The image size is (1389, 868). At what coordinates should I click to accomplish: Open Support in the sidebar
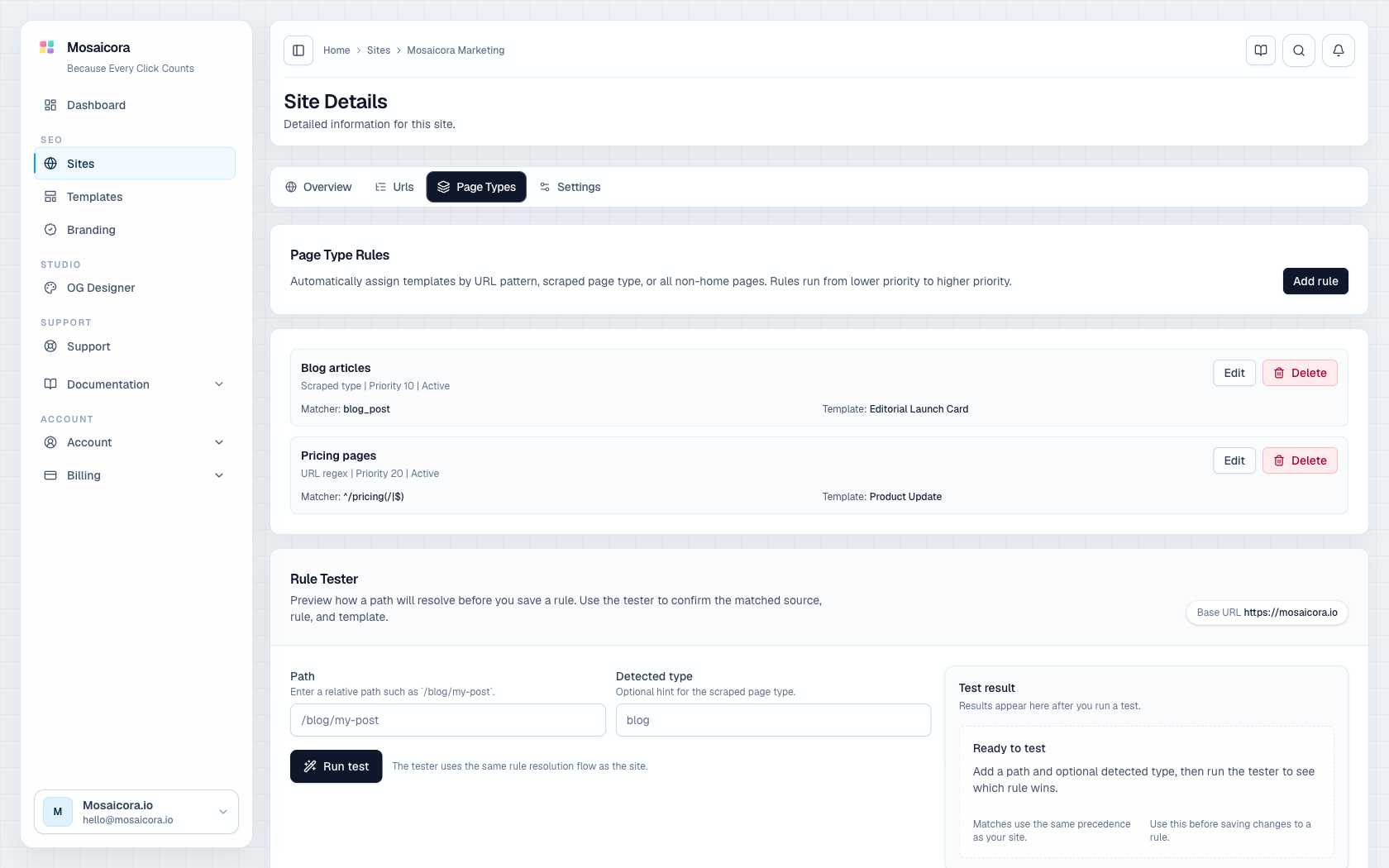pos(135,346)
